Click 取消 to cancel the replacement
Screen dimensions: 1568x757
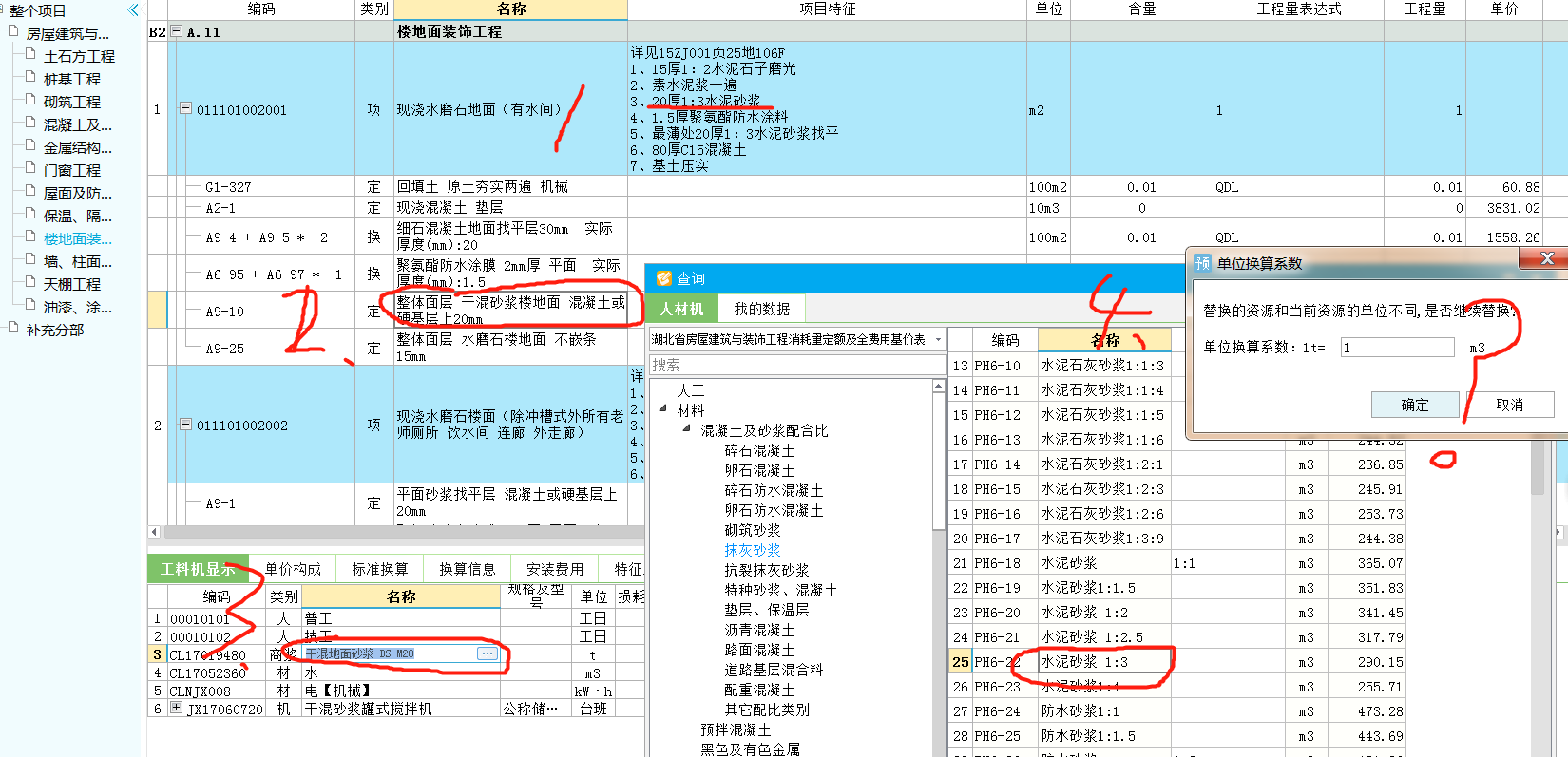tap(1510, 405)
